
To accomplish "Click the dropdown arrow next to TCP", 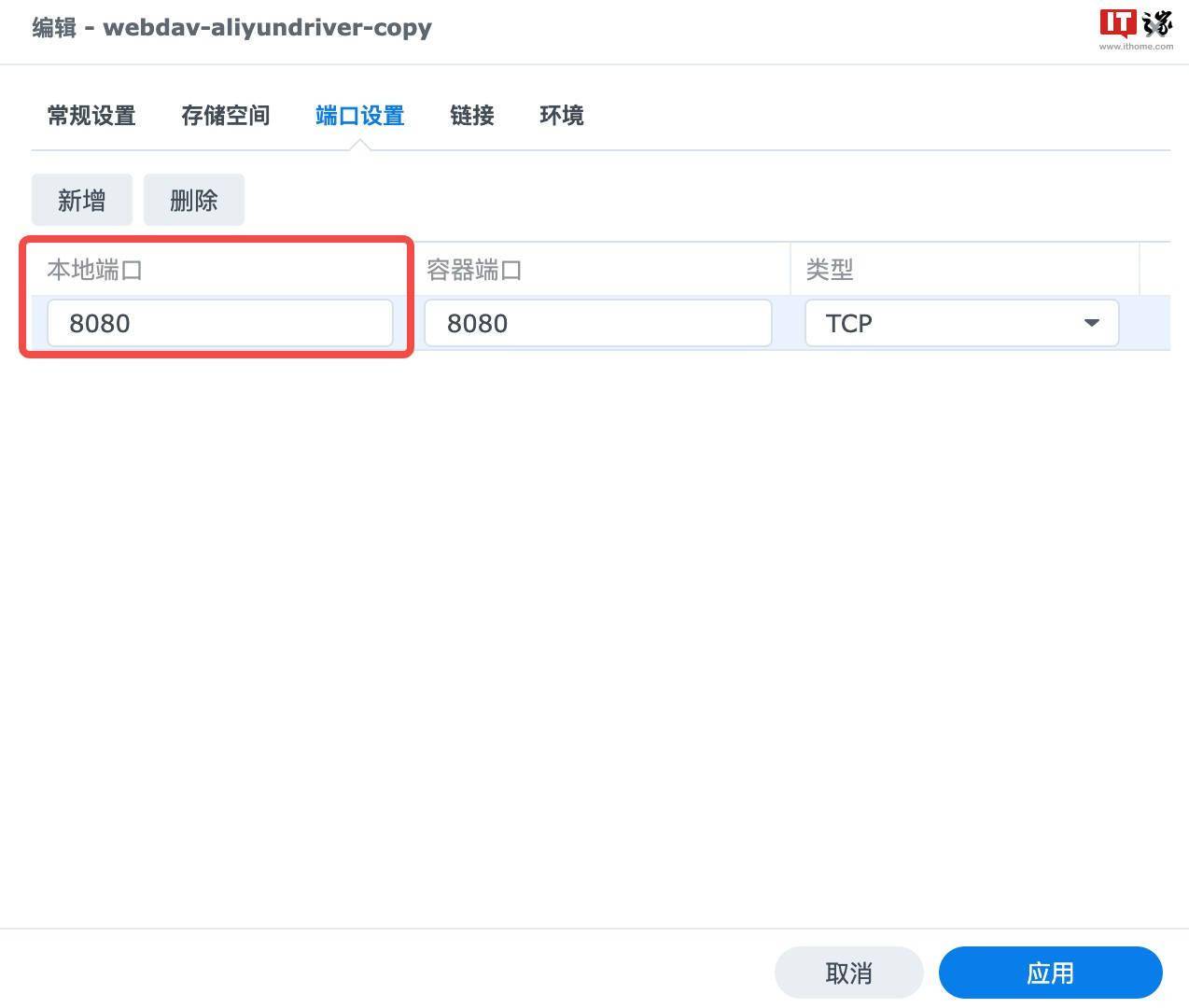I will tap(1090, 323).
